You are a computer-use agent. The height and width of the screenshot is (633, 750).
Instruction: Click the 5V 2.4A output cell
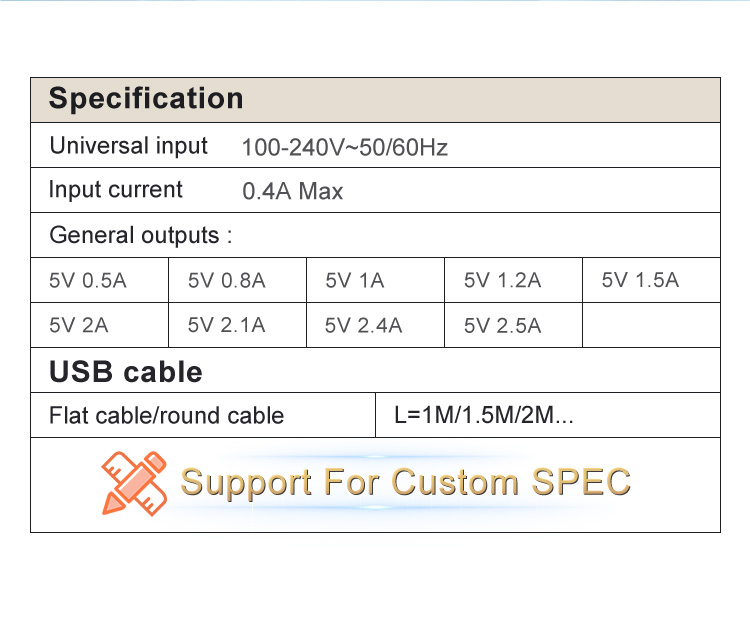(x=375, y=325)
